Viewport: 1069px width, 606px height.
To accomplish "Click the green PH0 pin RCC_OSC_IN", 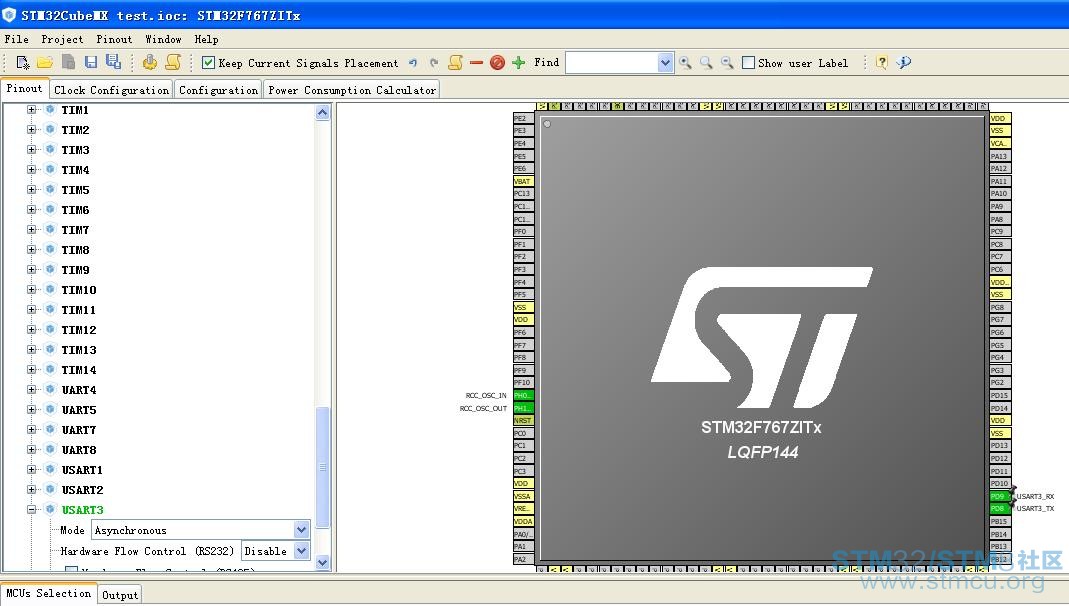I will pos(523,395).
